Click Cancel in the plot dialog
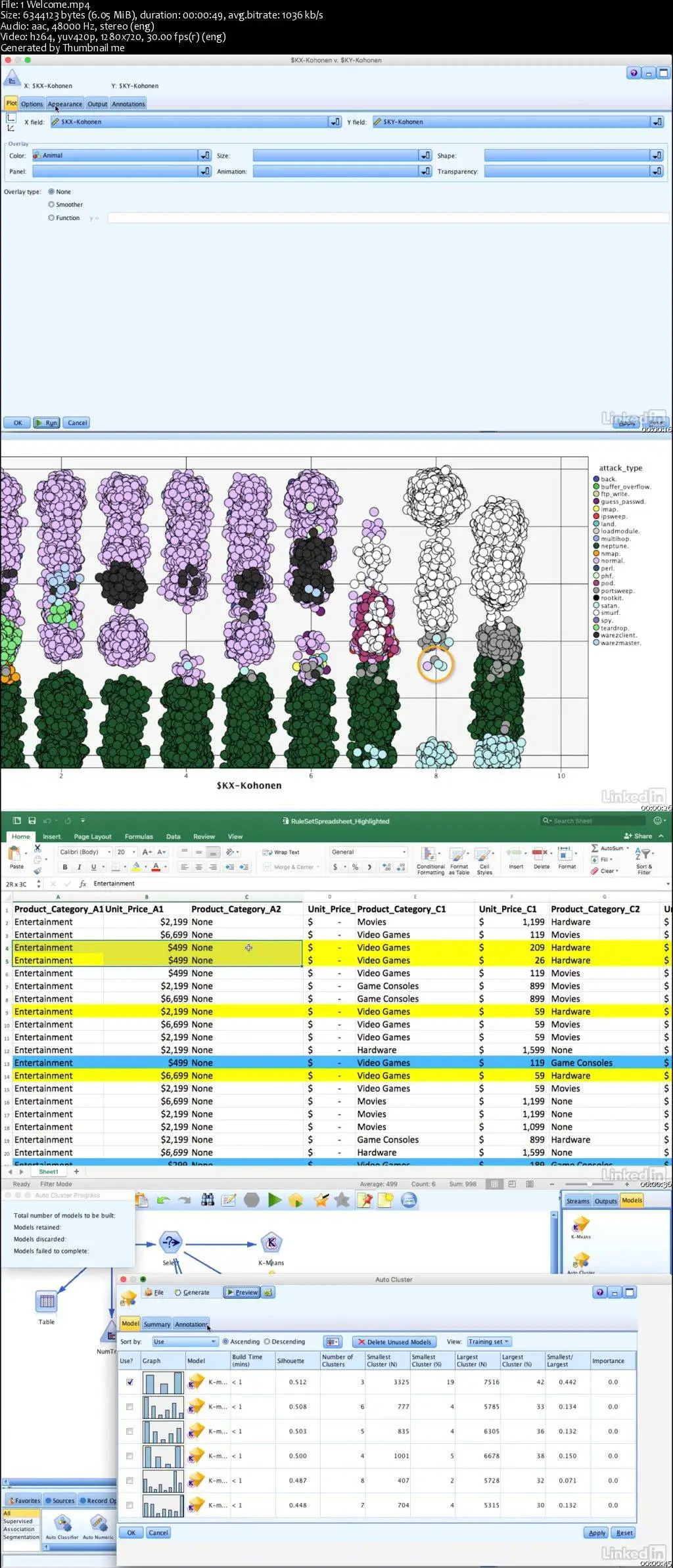The image size is (673, 1568). (x=77, y=422)
